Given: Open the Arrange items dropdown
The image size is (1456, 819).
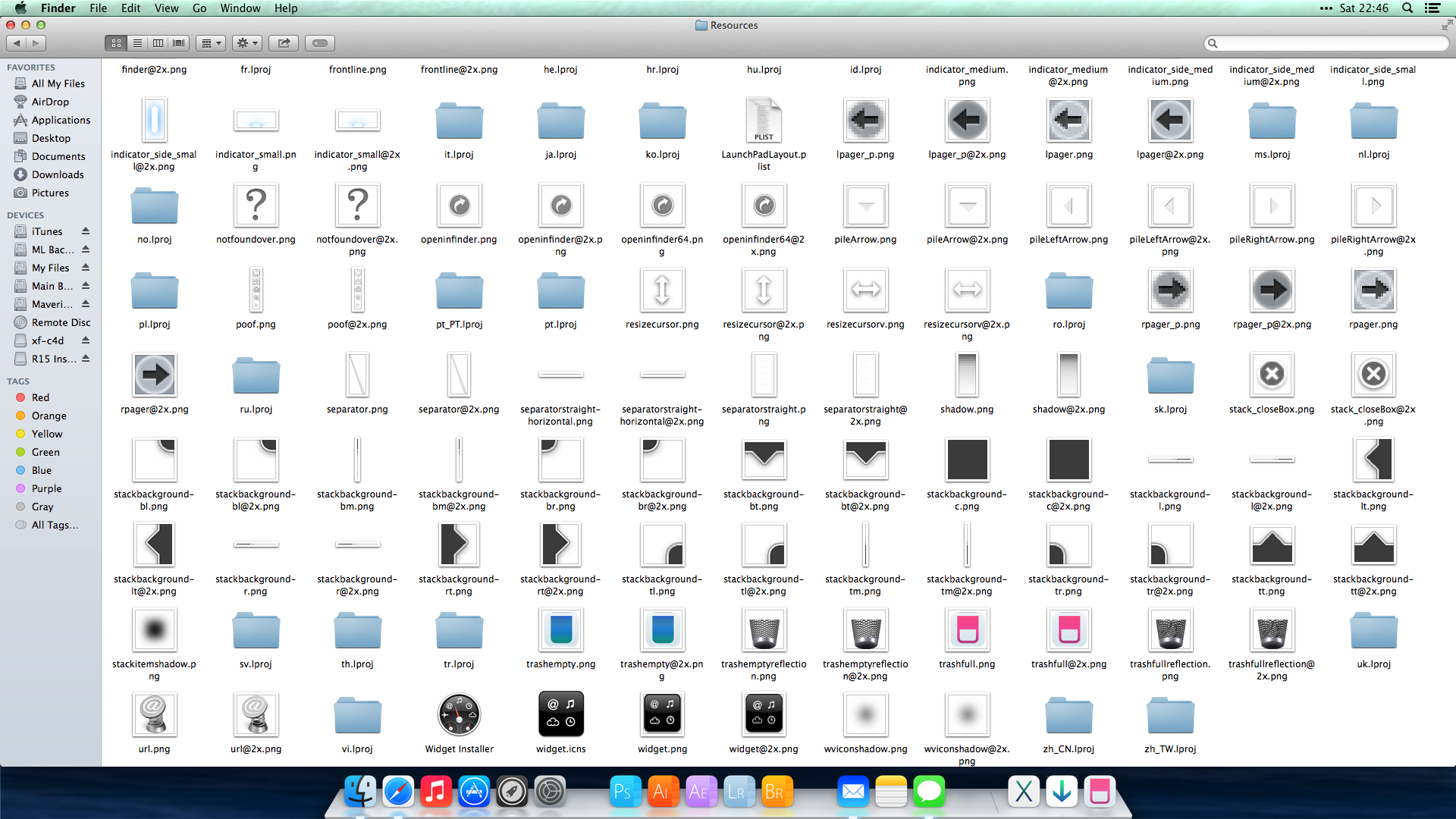Looking at the screenshot, I should pos(210,43).
